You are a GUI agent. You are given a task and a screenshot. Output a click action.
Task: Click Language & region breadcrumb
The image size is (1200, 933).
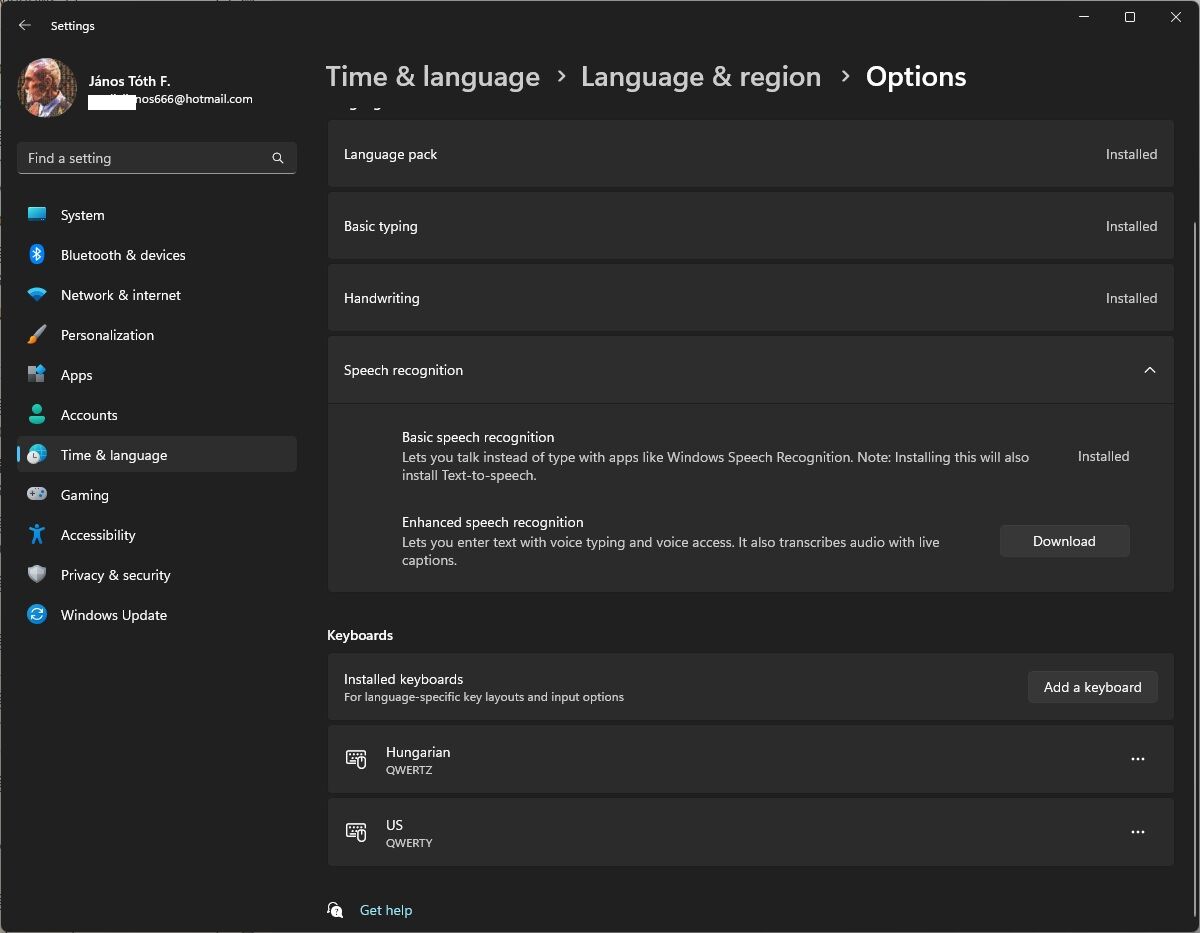[x=700, y=77]
